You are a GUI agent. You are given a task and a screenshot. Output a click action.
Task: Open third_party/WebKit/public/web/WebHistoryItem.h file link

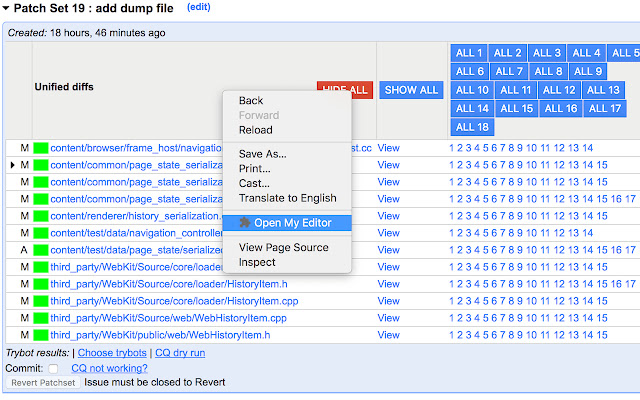[x=160, y=335]
